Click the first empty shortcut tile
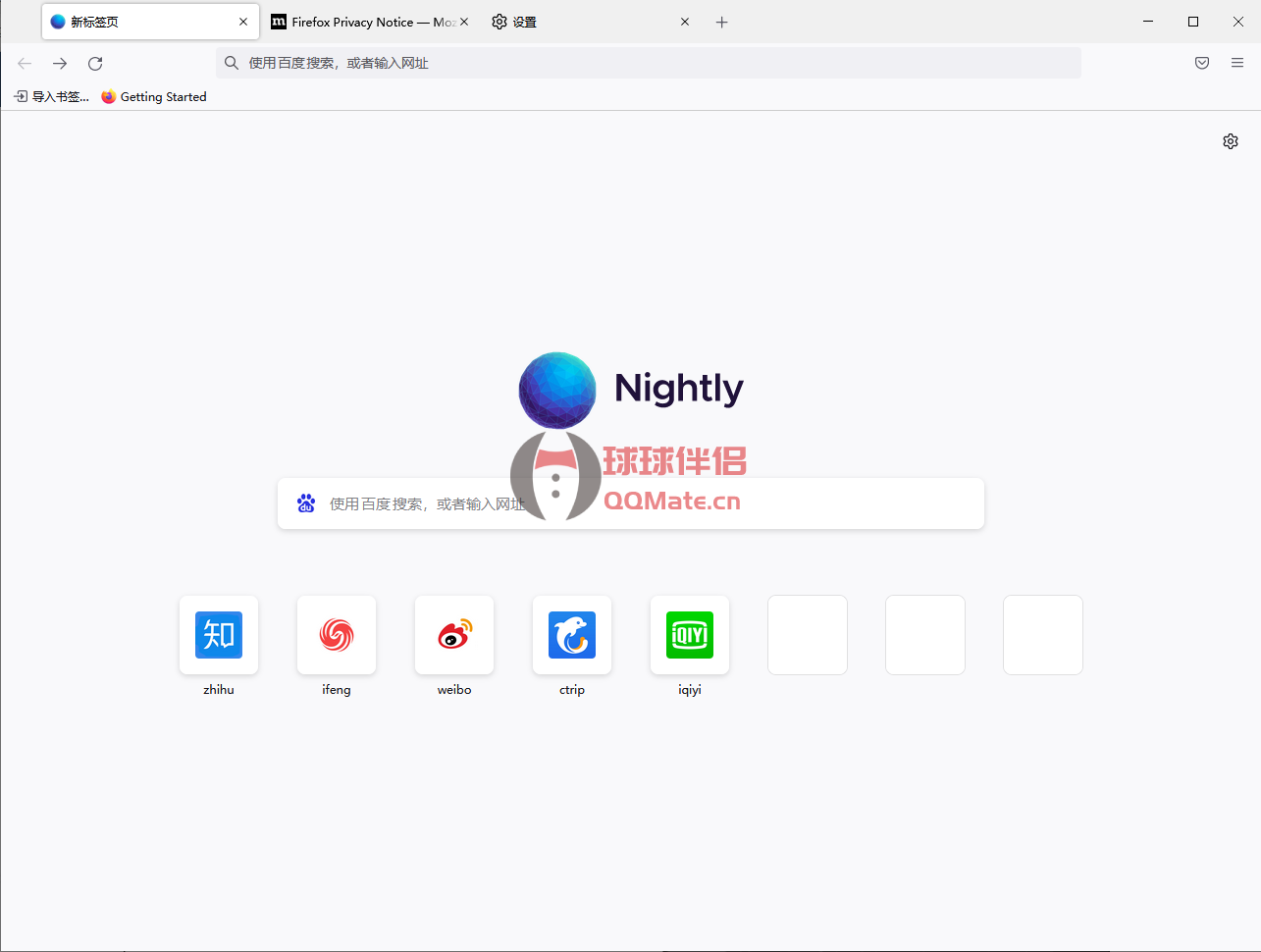Image resolution: width=1261 pixels, height=952 pixels. pyautogui.click(x=807, y=635)
